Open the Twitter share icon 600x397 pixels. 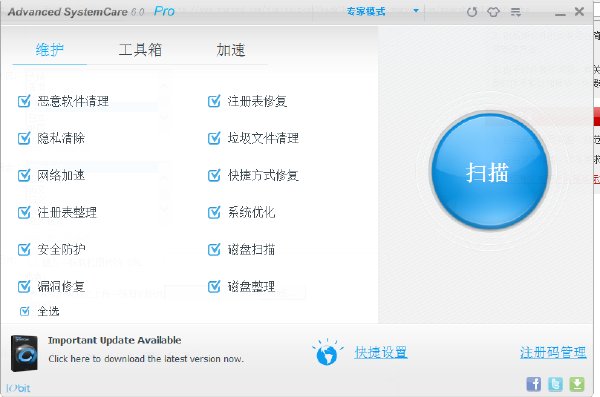pos(555,384)
